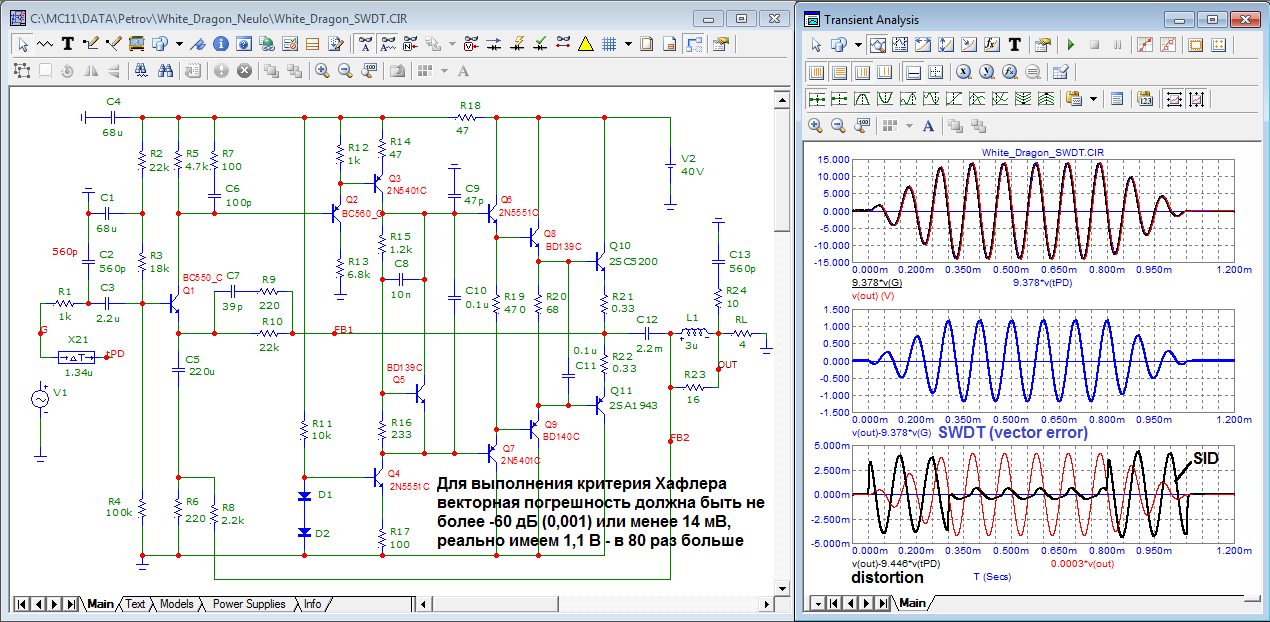Expand the component dropdown arrow in schematic toolbar

click(x=179, y=44)
